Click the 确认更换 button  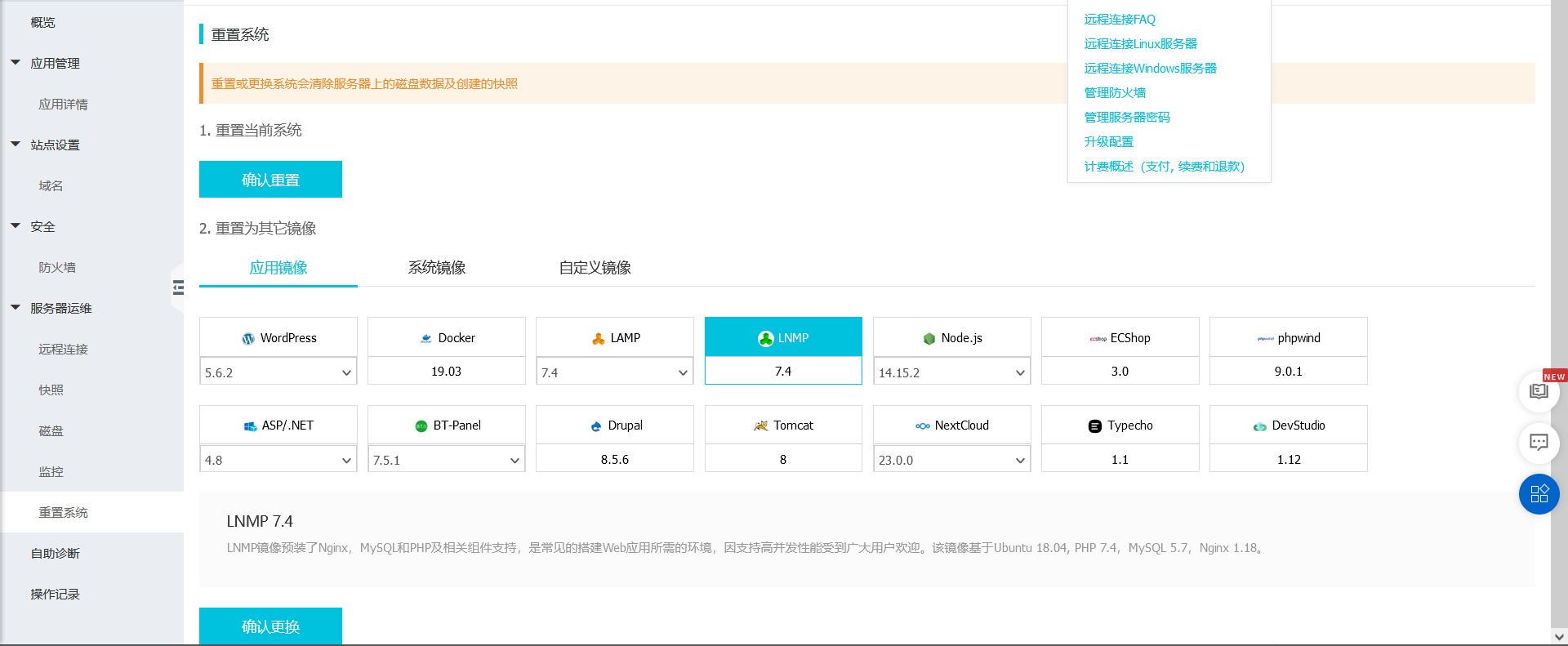pos(270,626)
